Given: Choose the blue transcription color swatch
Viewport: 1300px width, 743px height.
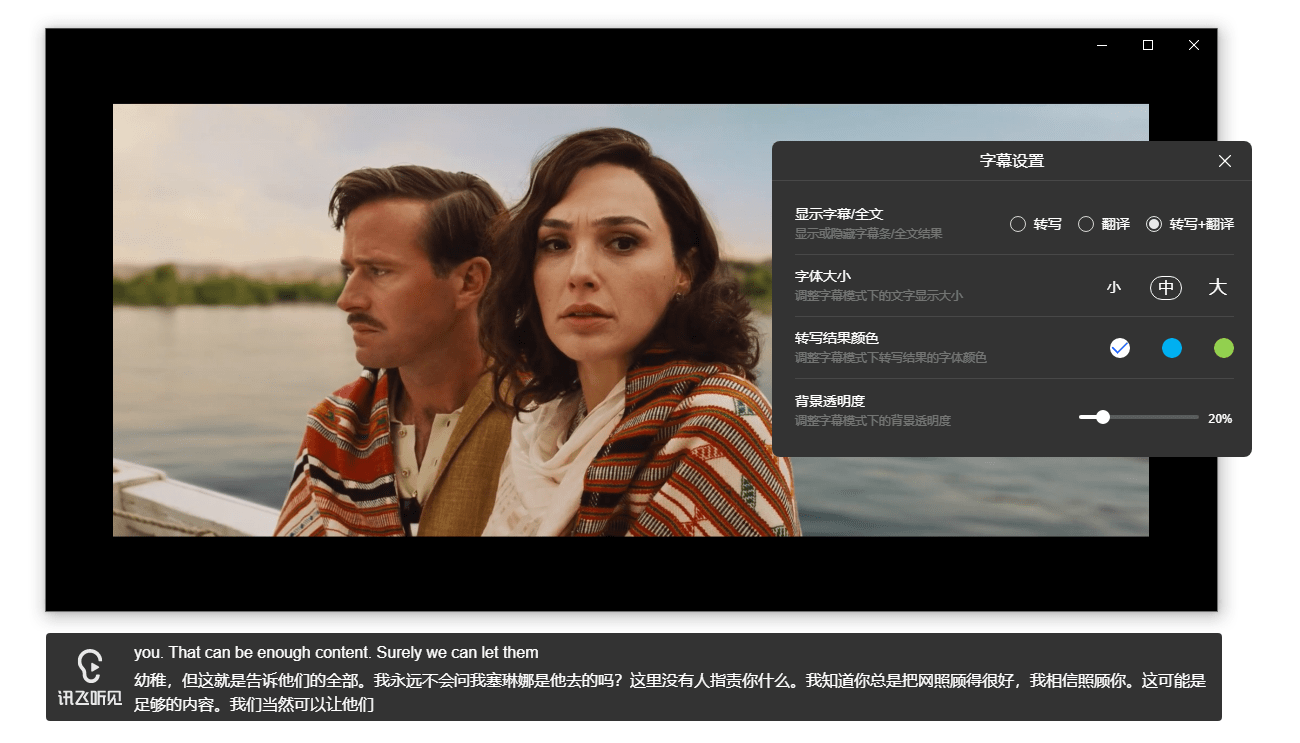Looking at the screenshot, I should tap(1172, 348).
